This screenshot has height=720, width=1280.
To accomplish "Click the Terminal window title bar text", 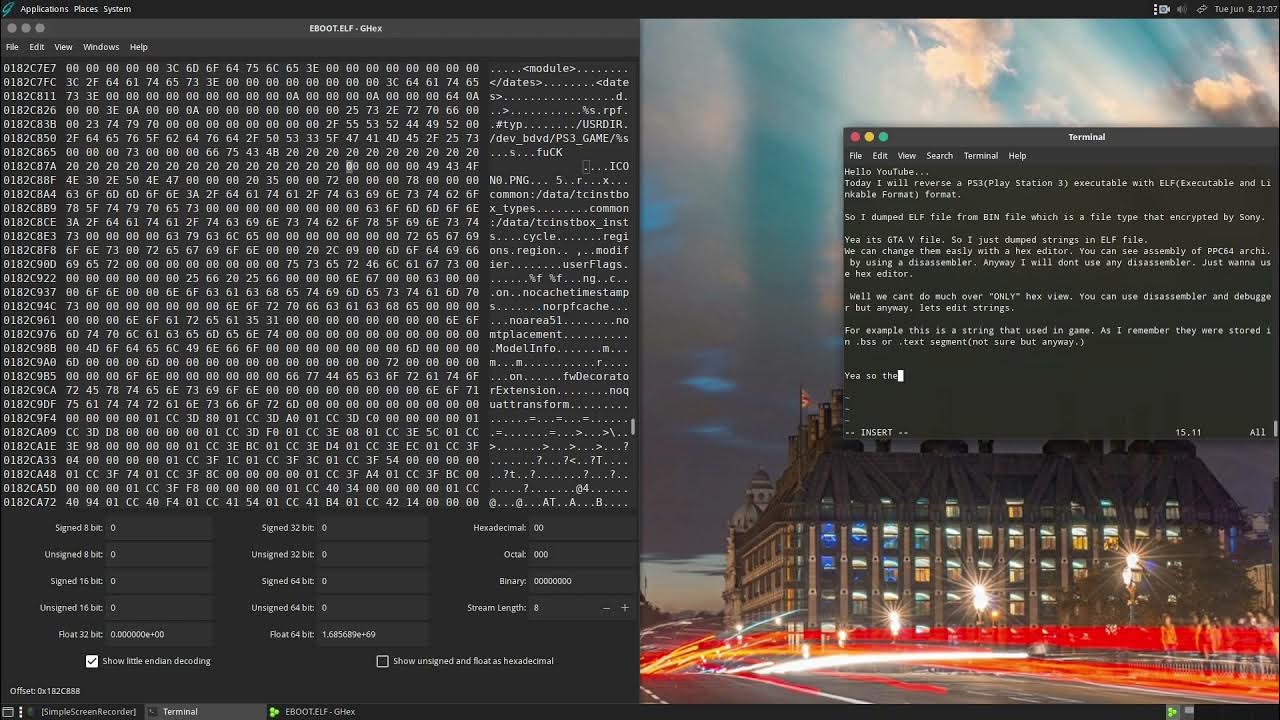I will click(x=1086, y=137).
